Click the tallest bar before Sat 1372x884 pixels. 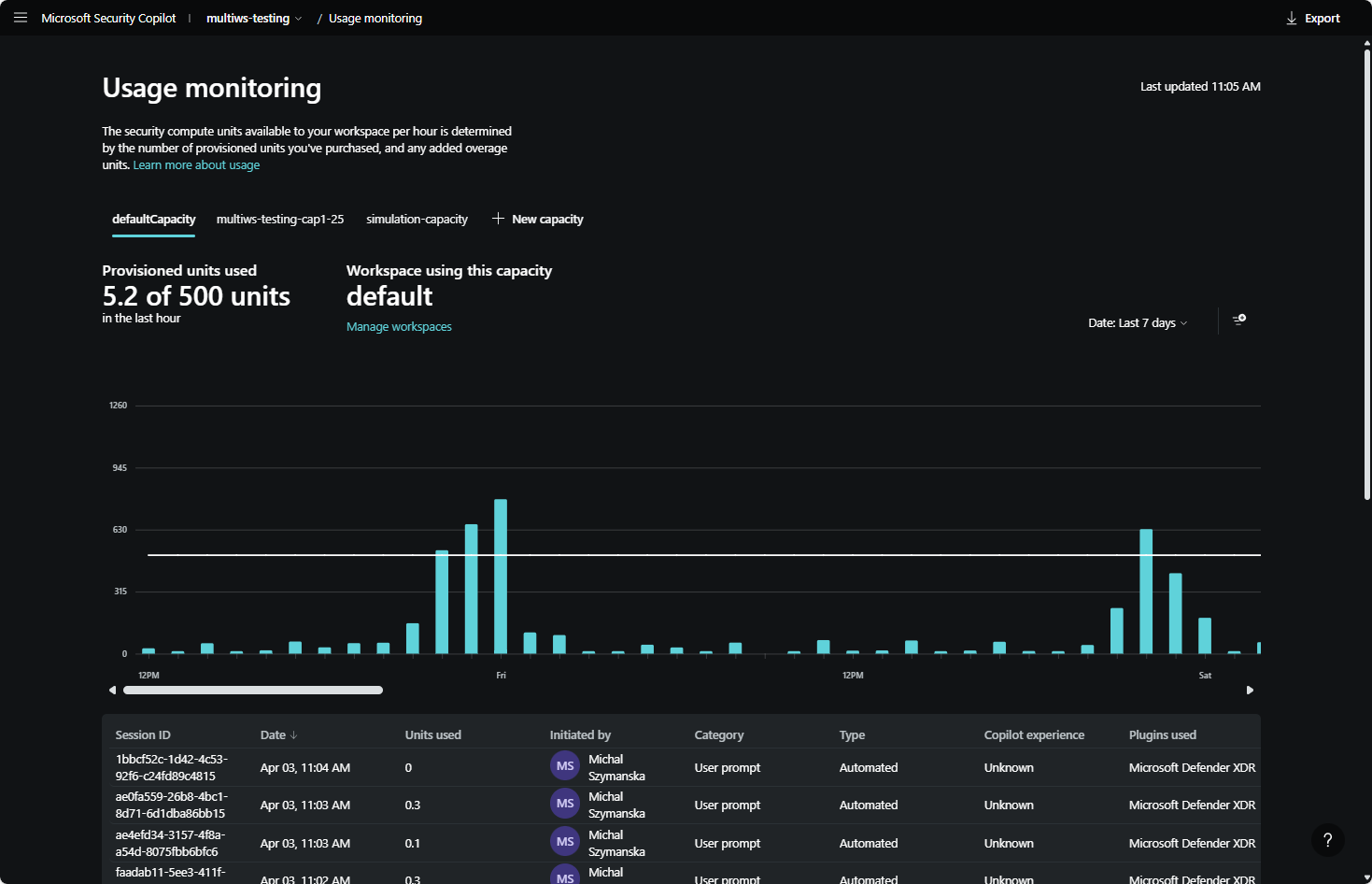1146,592
